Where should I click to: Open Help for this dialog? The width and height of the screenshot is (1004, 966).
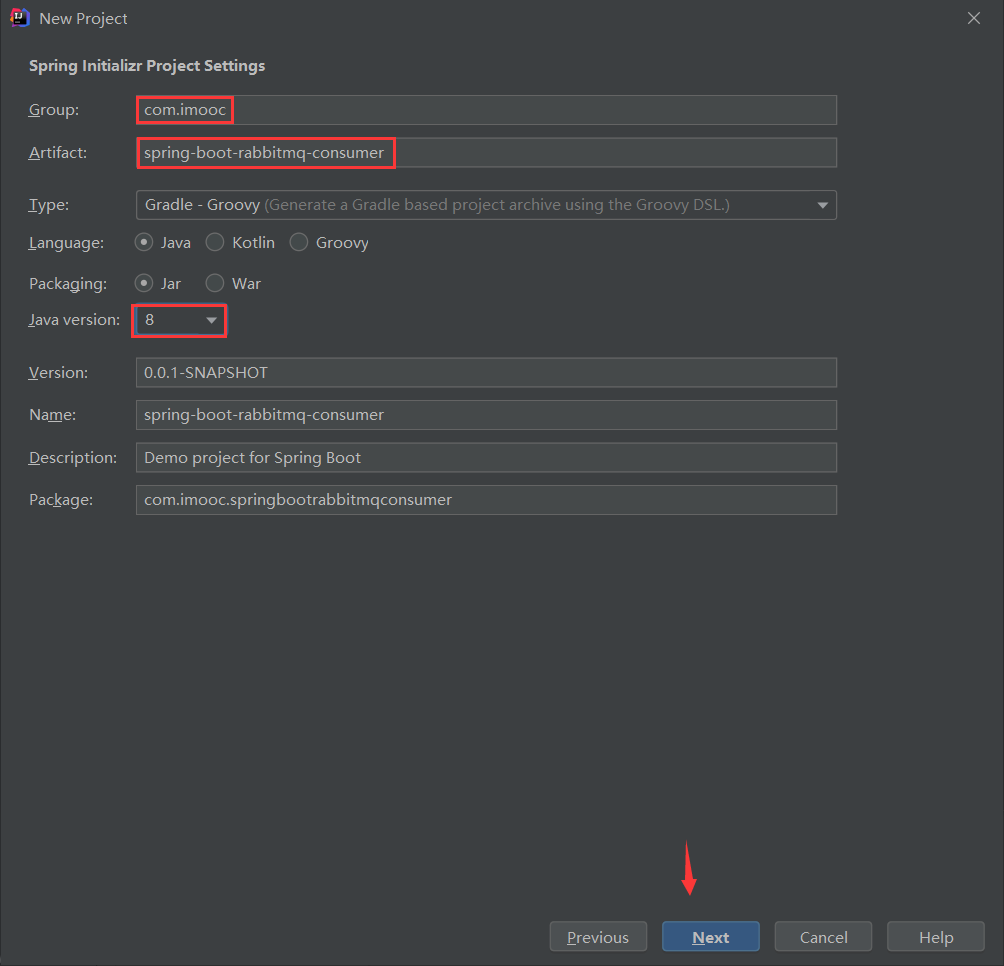(x=936, y=937)
